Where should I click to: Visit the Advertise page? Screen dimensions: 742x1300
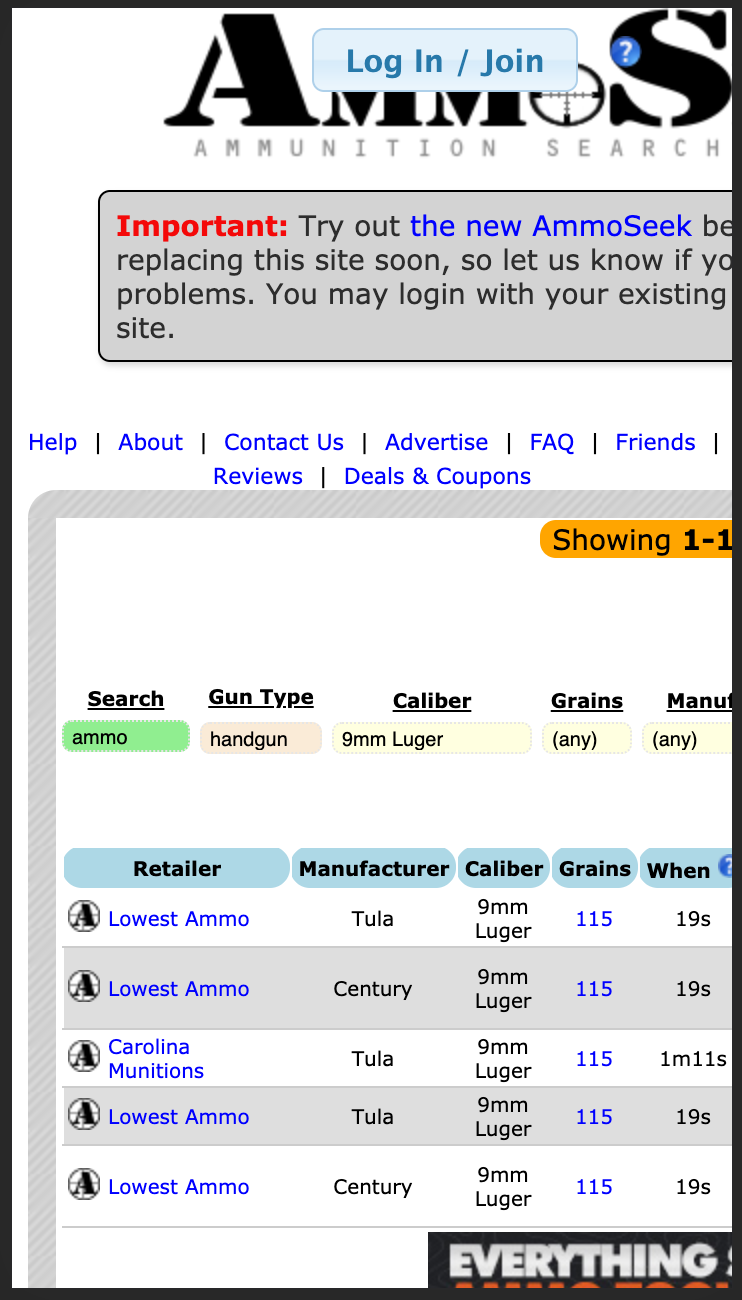437,442
